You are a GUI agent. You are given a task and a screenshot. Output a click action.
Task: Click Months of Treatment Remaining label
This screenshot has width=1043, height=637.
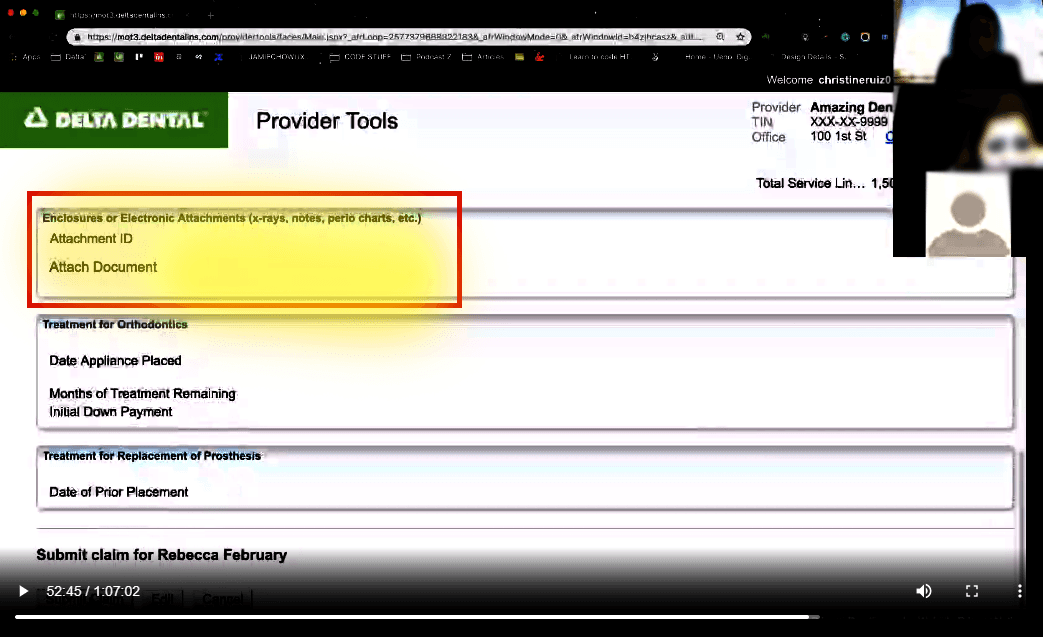pos(142,394)
